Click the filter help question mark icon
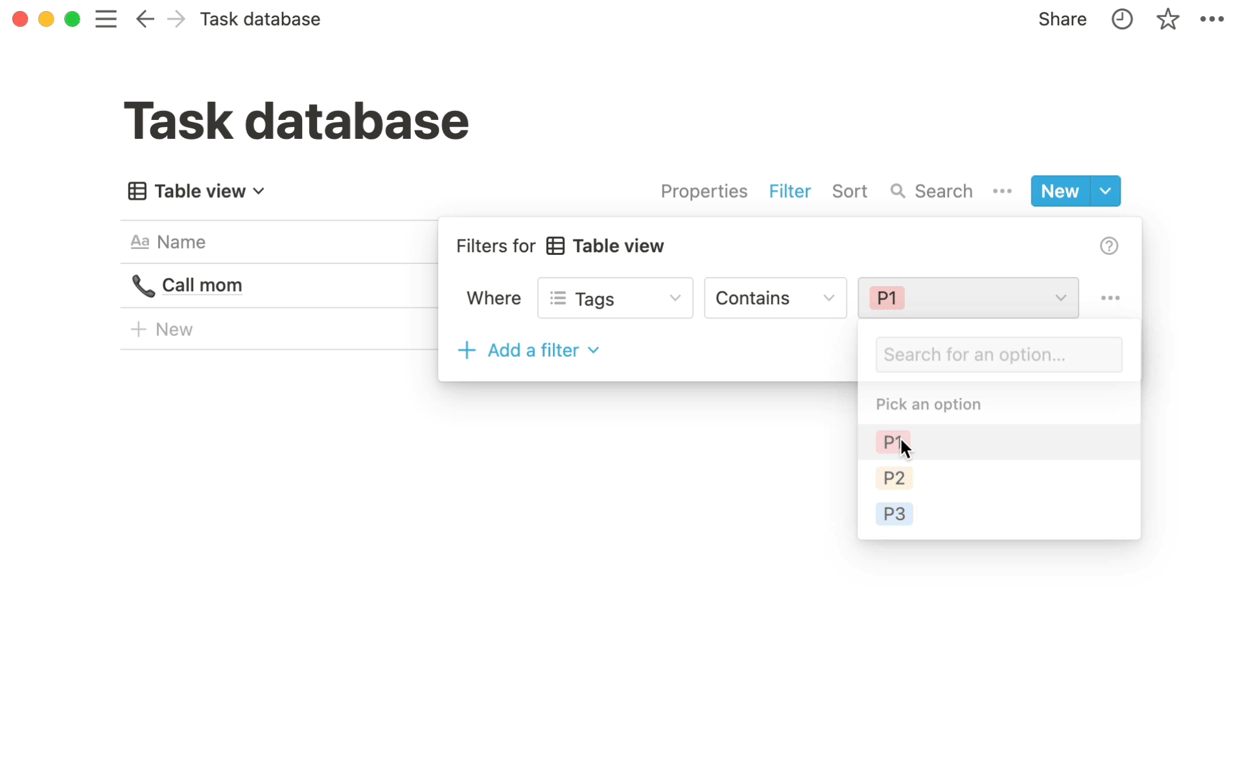Image resolution: width=1238 pixels, height=768 pixels. [1109, 246]
